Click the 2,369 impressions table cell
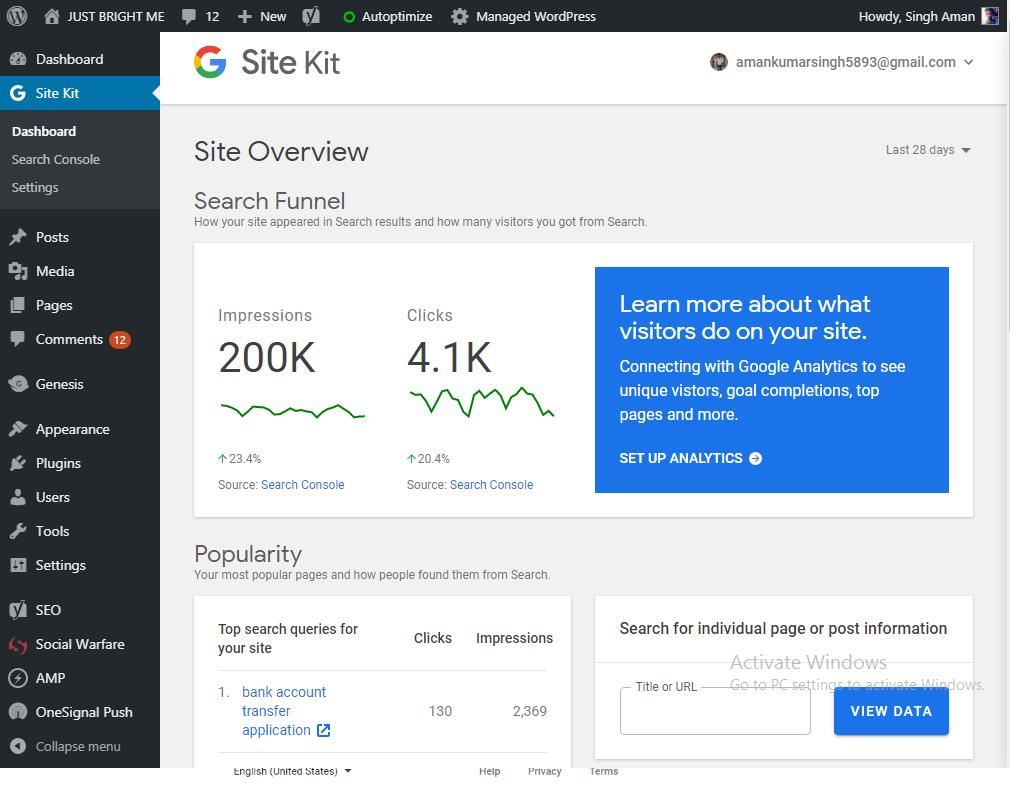The height and width of the screenshot is (802, 1010). 529,711
